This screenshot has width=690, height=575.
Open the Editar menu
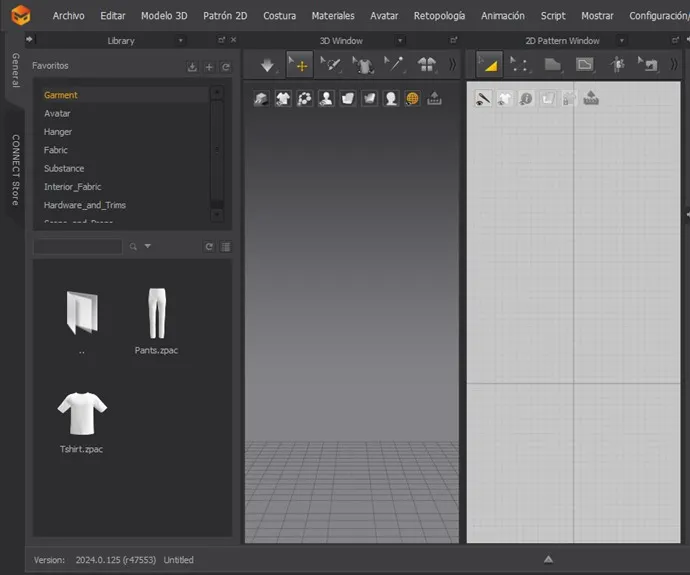click(x=113, y=16)
